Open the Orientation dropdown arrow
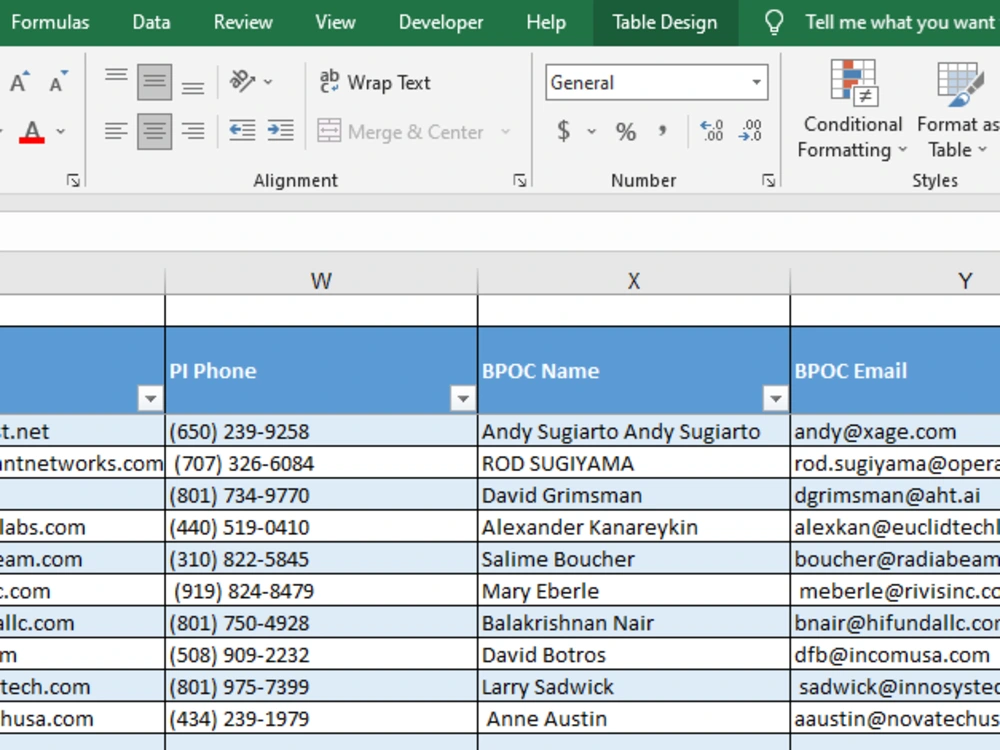Viewport: 1000px width, 750px height. click(268, 82)
